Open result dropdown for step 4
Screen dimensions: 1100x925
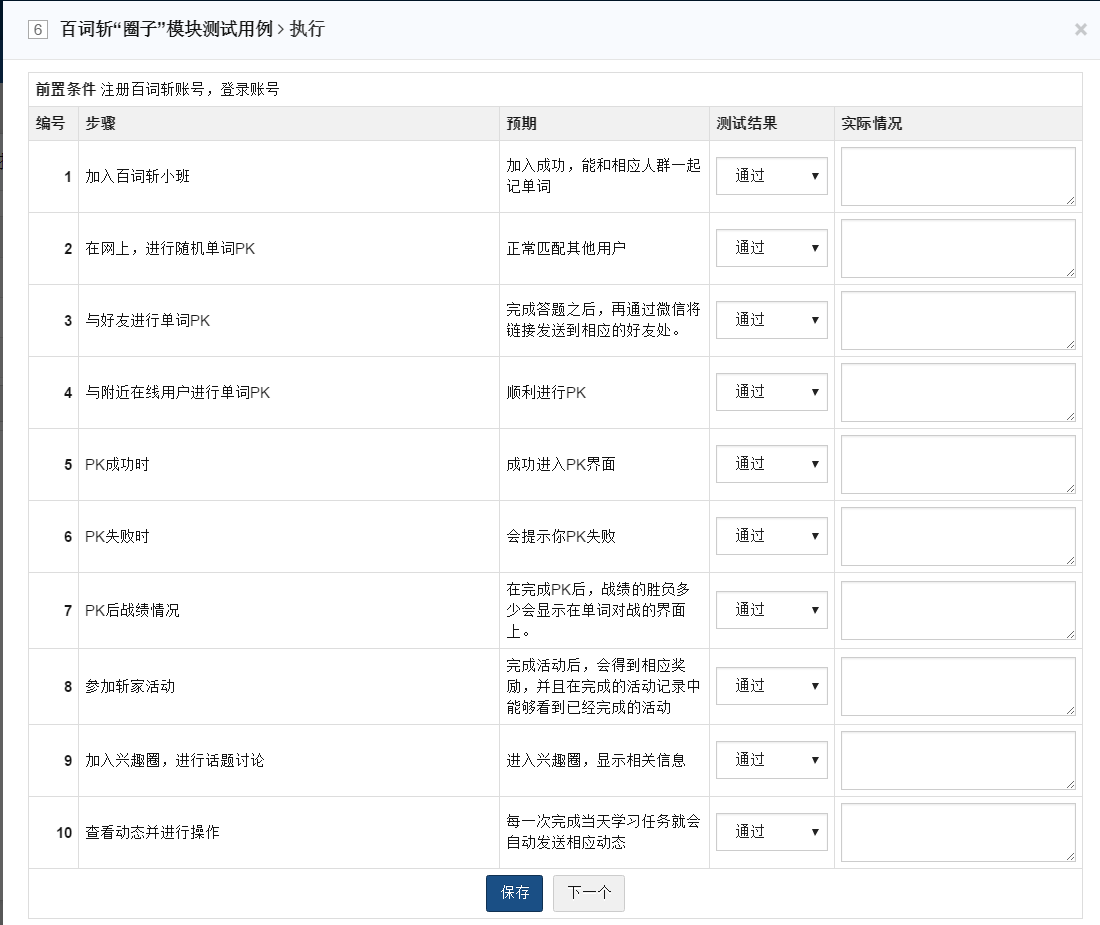(x=771, y=392)
